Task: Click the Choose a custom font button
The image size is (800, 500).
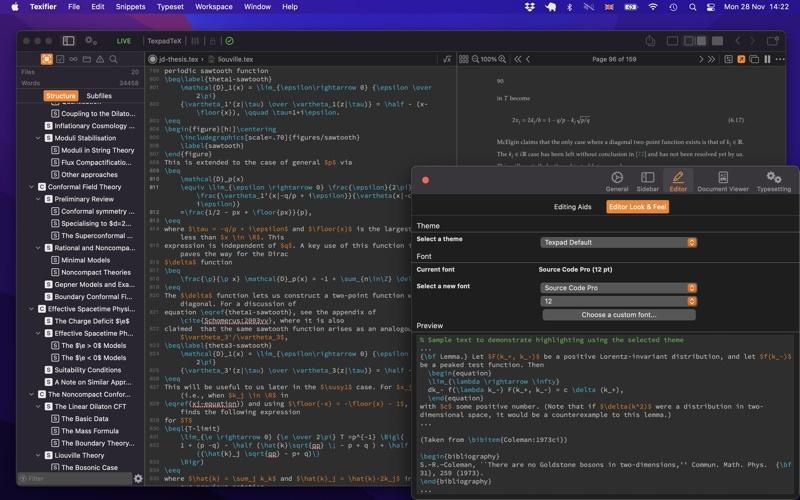Action: (x=618, y=315)
